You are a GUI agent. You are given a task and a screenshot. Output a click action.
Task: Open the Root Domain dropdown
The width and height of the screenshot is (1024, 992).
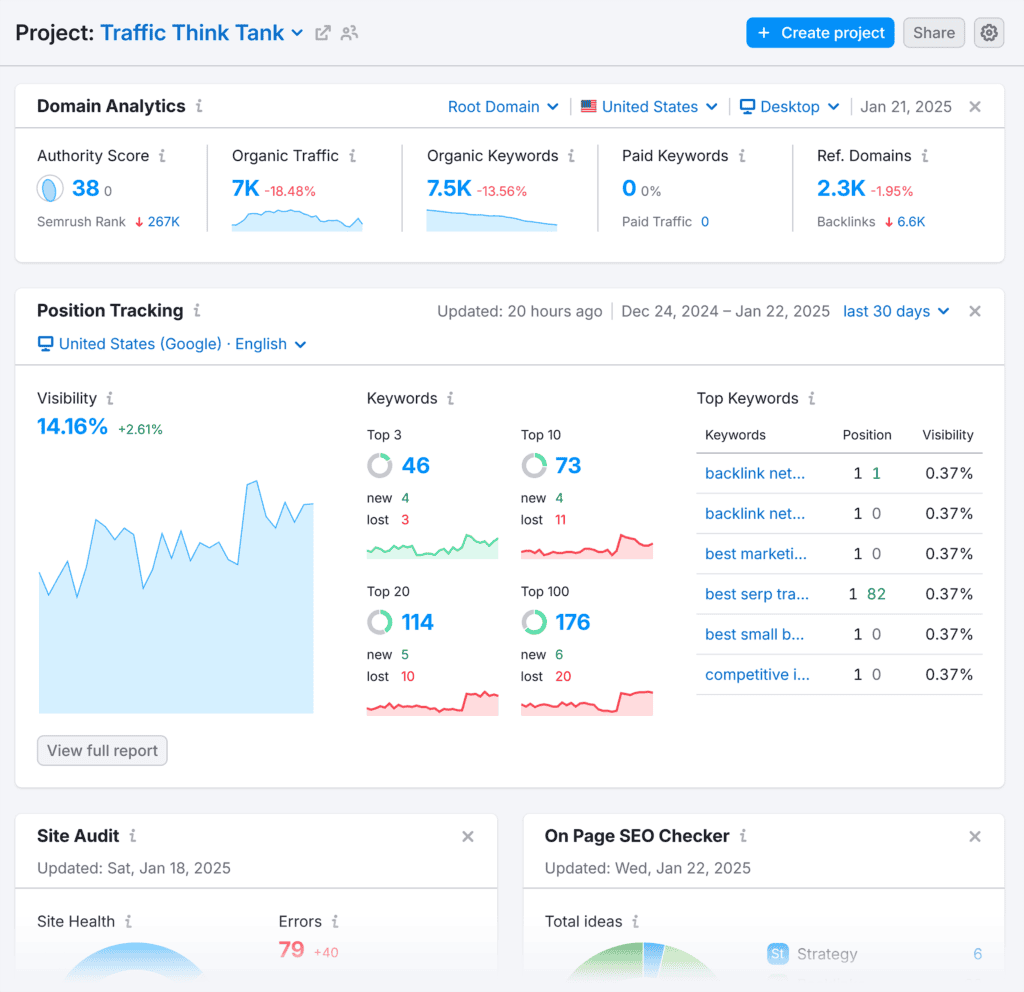503,107
